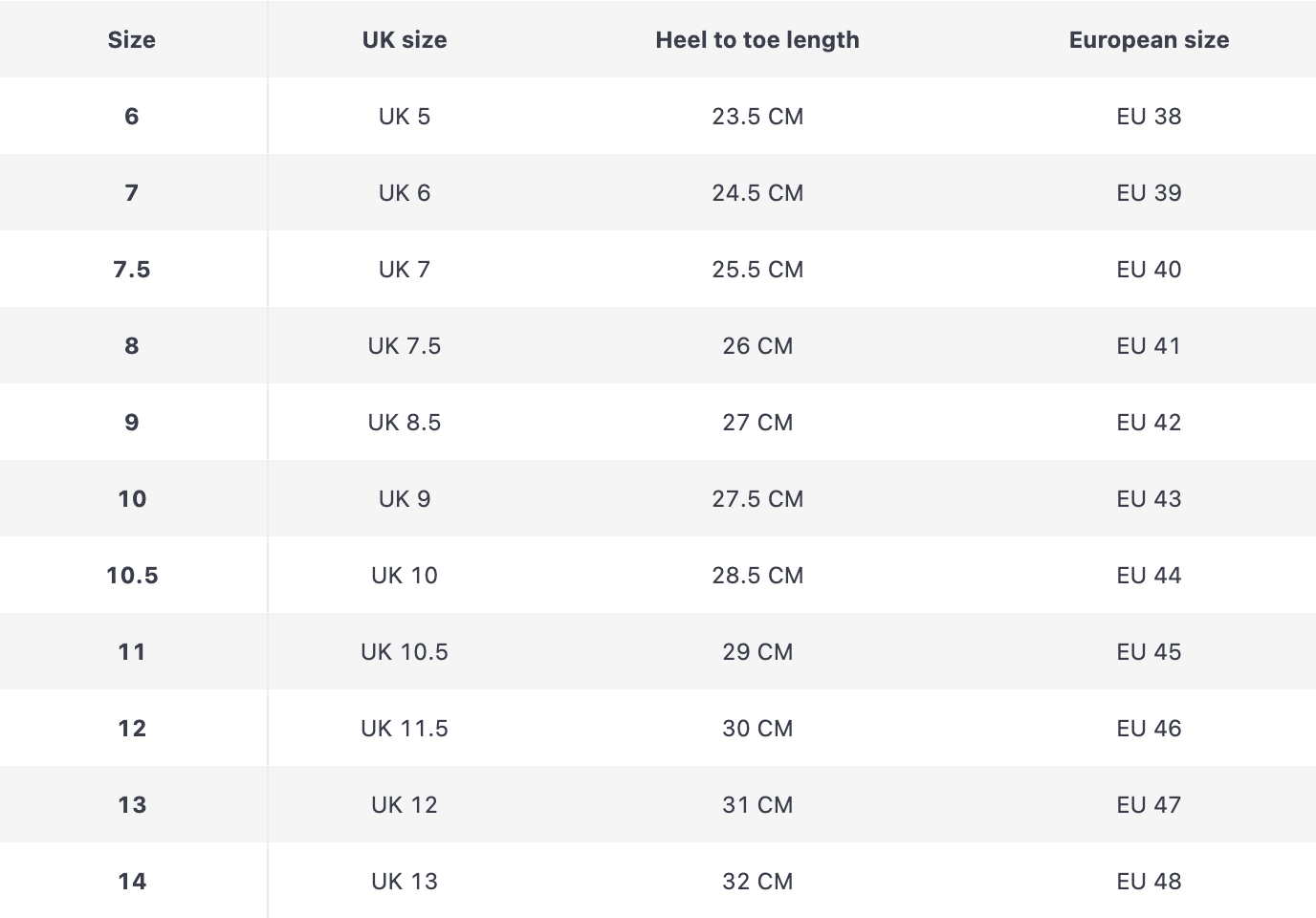Click the 28.5 CM length cell
This screenshot has width=1316, height=918.
pyautogui.click(x=757, y=575)
